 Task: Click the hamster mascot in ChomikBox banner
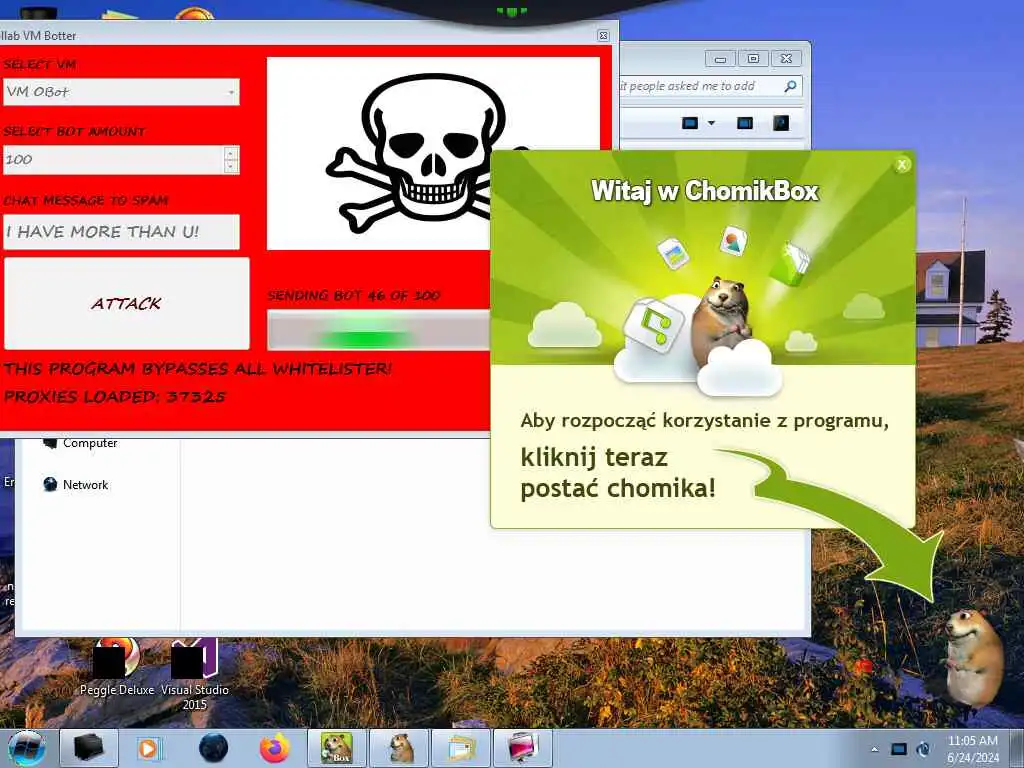(x=720, y=320)
